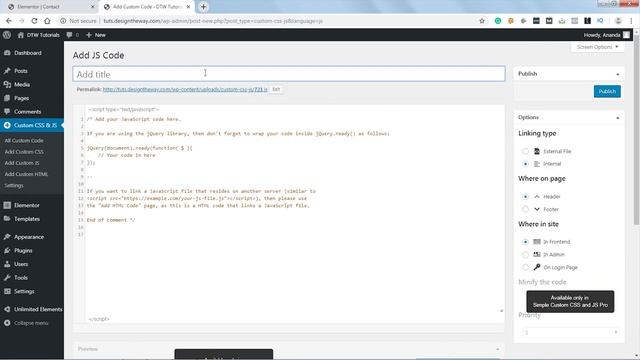This screenshot has width=640, height=360.
Task: Collapse the admin menu
Action: 27,323
